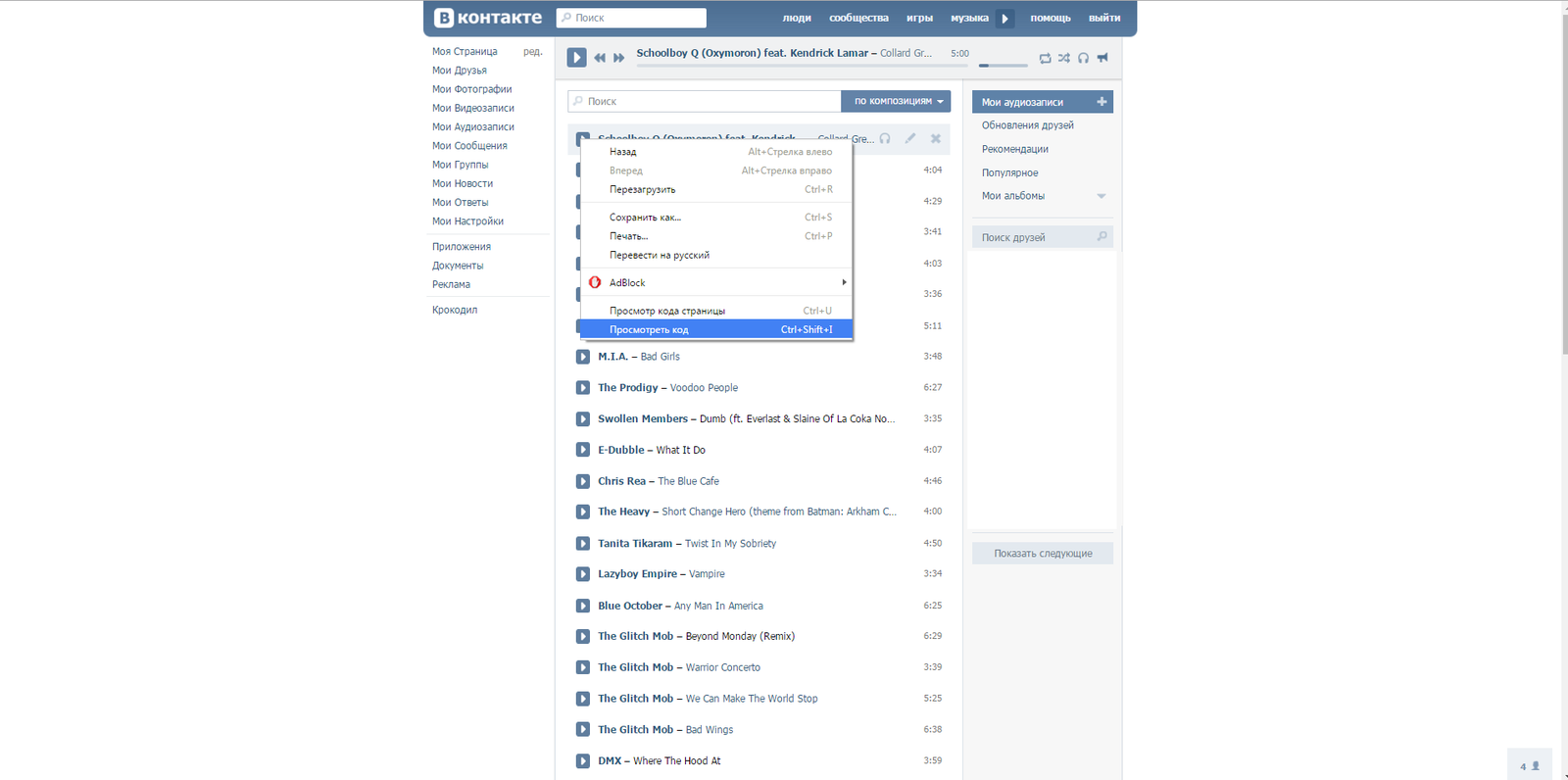Image resolution: width=1568 pixels, height=780 pixels.
Task: Play The Prodigy Voodoo People
Action: tap(583, 388)
